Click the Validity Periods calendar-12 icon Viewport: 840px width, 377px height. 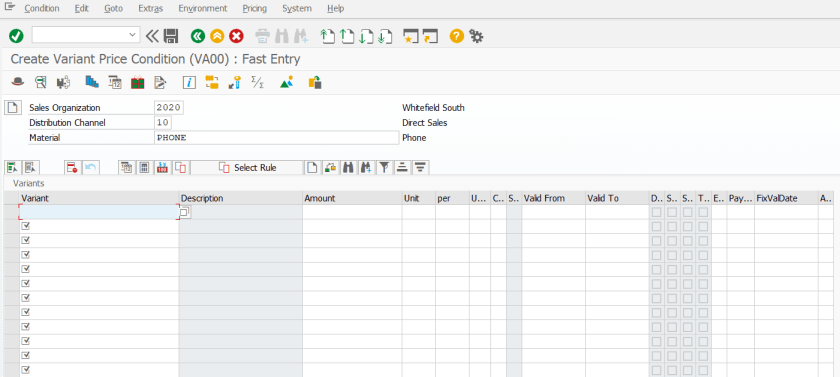pos(115,82)
